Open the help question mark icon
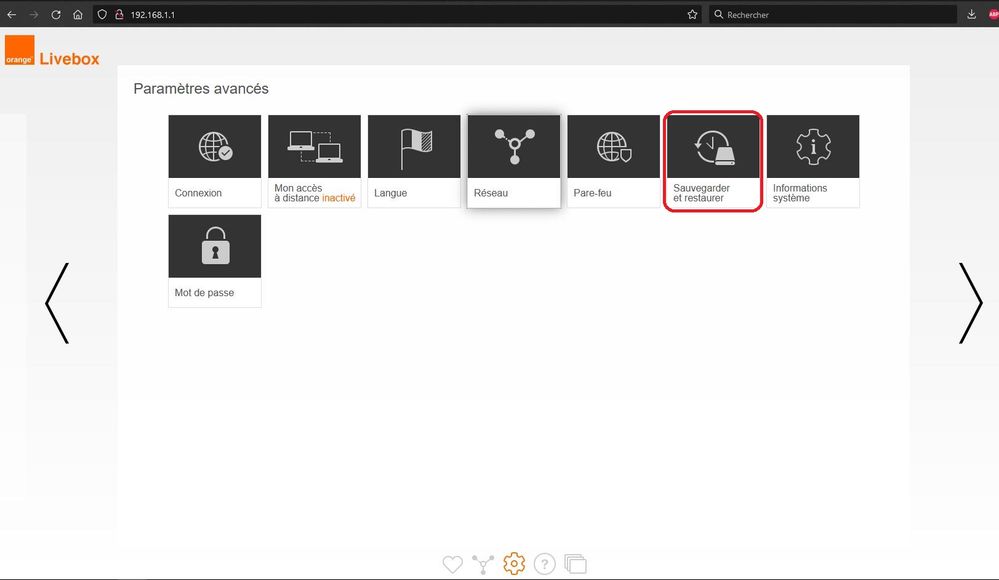 pyautogui.click(x=544, y=564)
